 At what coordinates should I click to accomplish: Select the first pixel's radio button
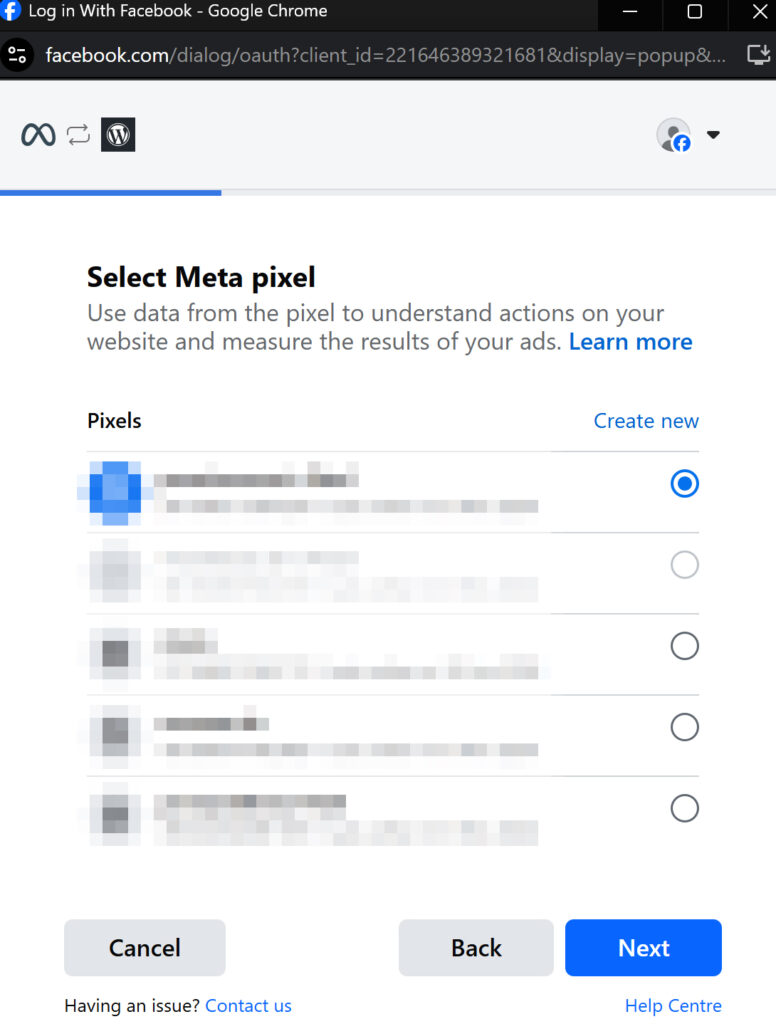click(x=684, y=483)
